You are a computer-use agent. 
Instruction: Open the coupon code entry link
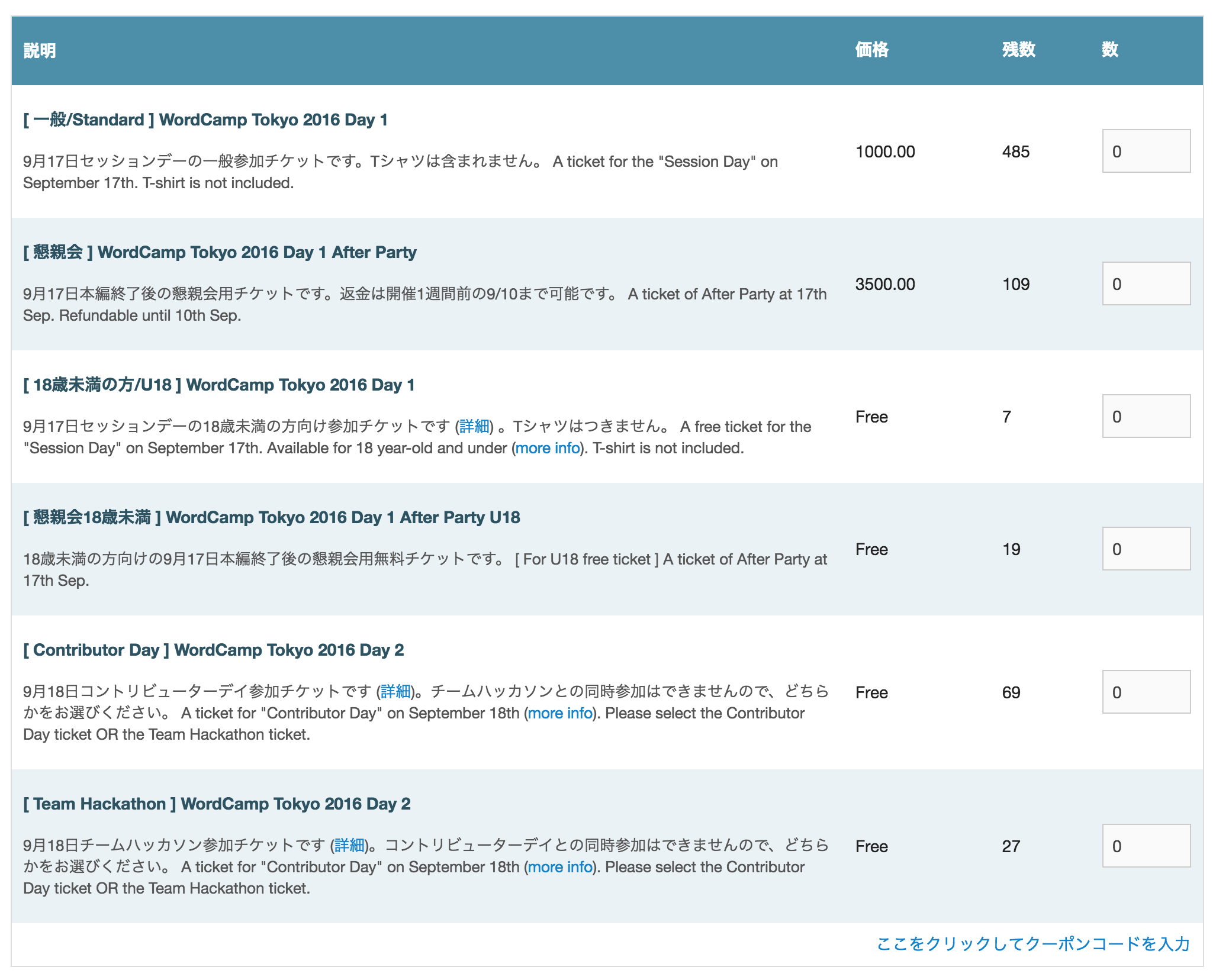[x=1032, y=944]
